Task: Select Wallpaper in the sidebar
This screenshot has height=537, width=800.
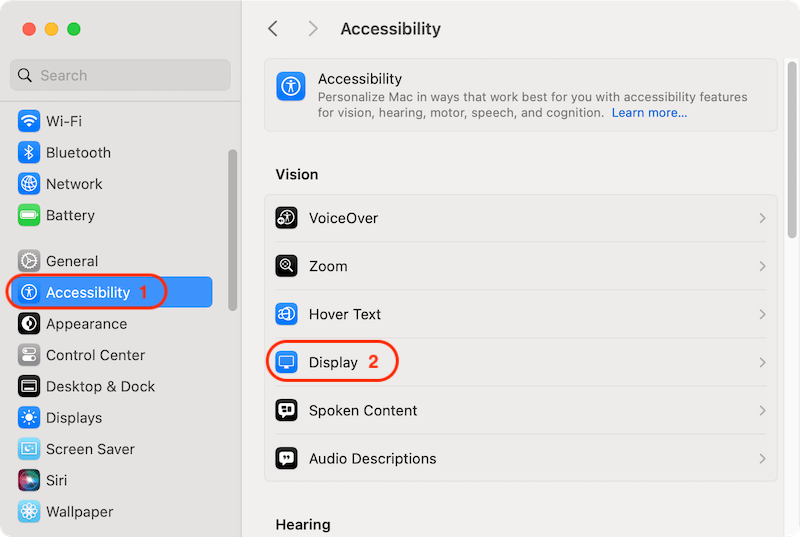Action: [x=79, y=511]
